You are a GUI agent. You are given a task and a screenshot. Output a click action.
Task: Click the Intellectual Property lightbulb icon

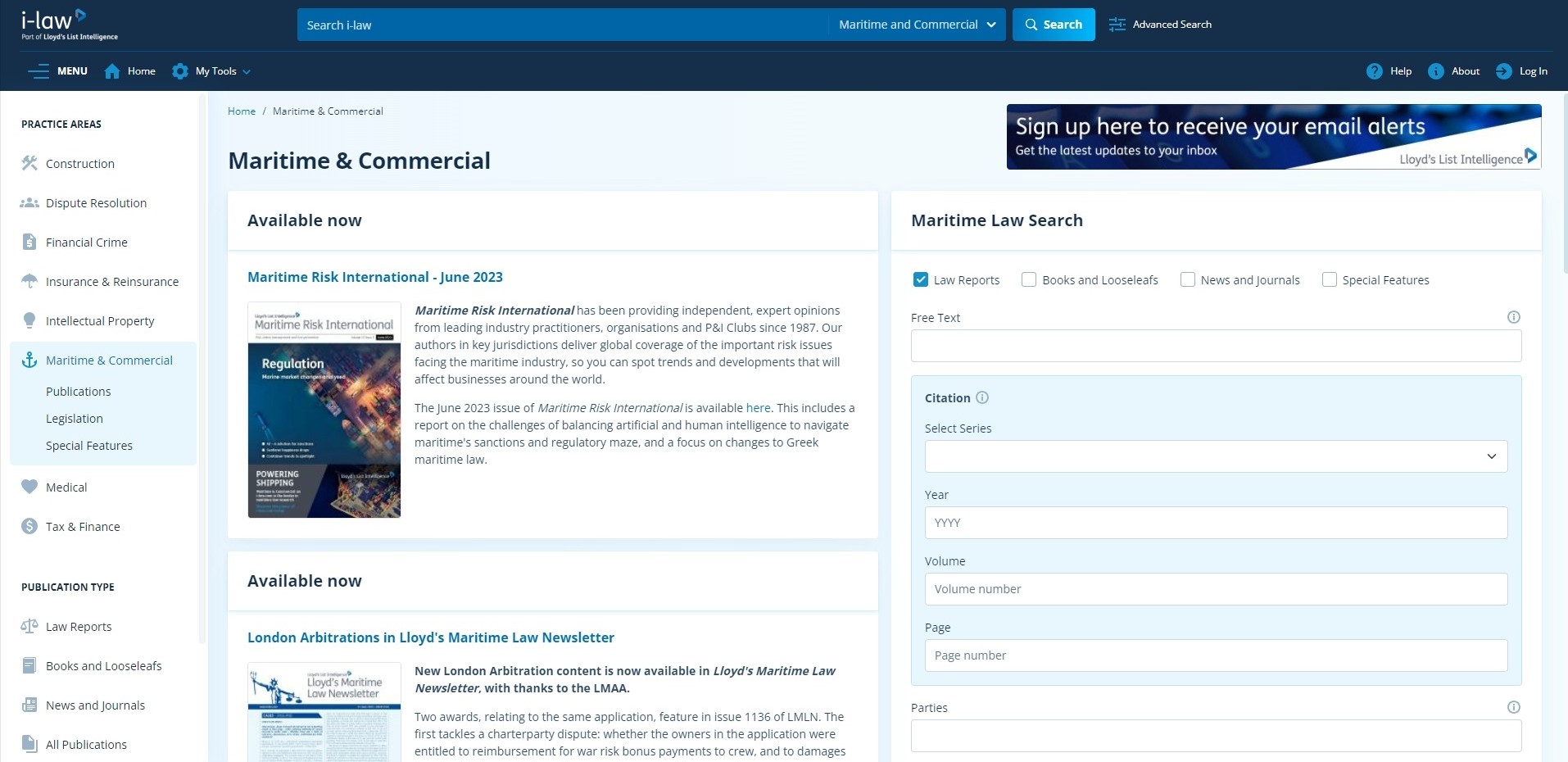[29, 320]
